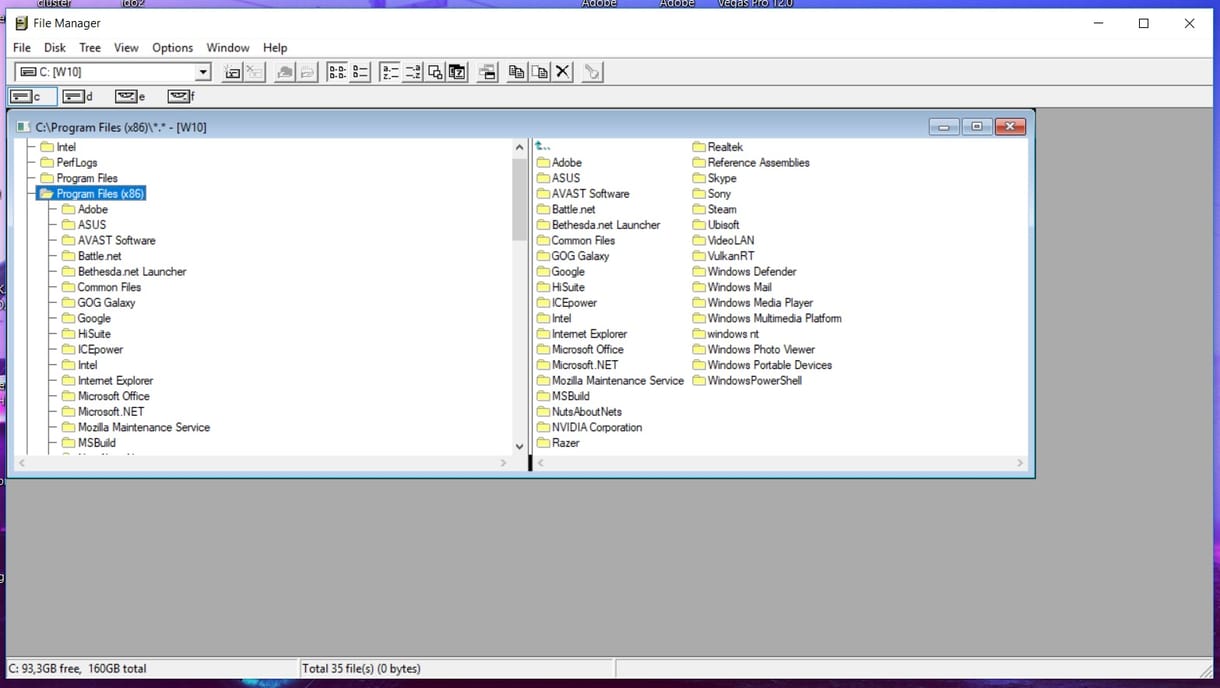The image size is (1220, 688).
Task: Show all file details view icon
Action: pyautogui.click(x=360, y=72)
